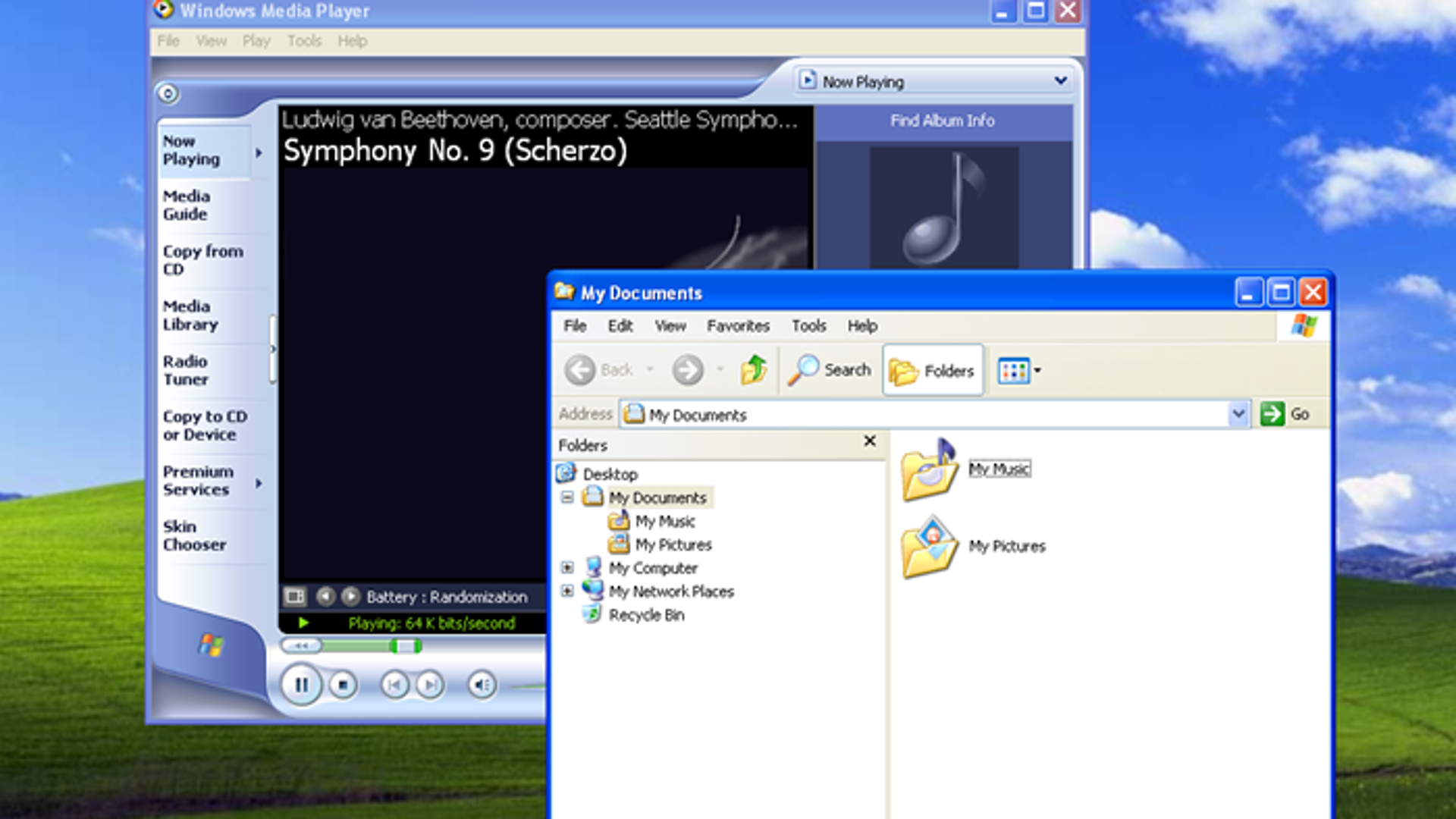This screenshot has width=1456, height=819.
Task: Pause playback in Windows Media Player
Action: (x=301, y=685)
